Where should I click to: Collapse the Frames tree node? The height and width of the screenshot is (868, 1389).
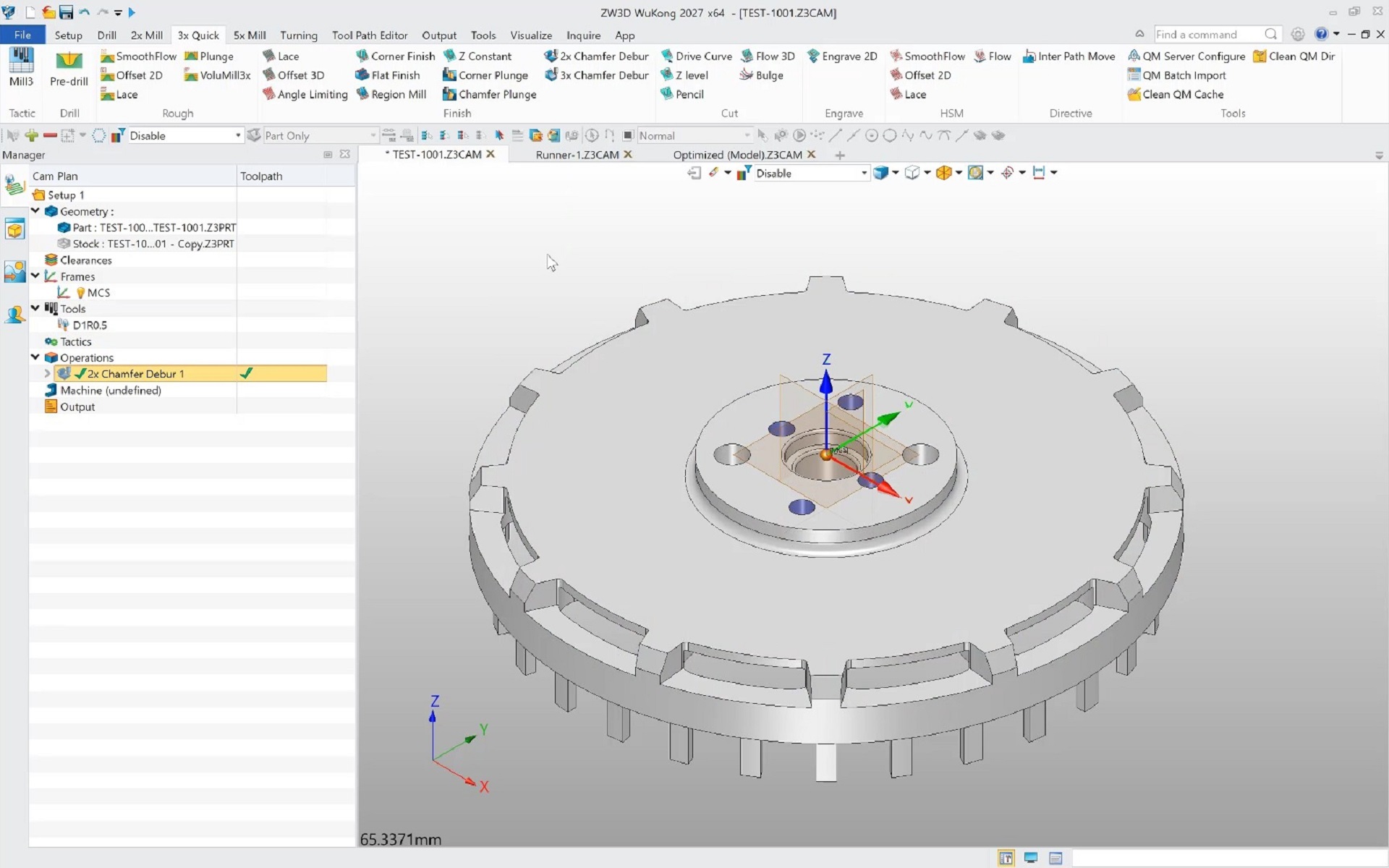click(35, 276)
